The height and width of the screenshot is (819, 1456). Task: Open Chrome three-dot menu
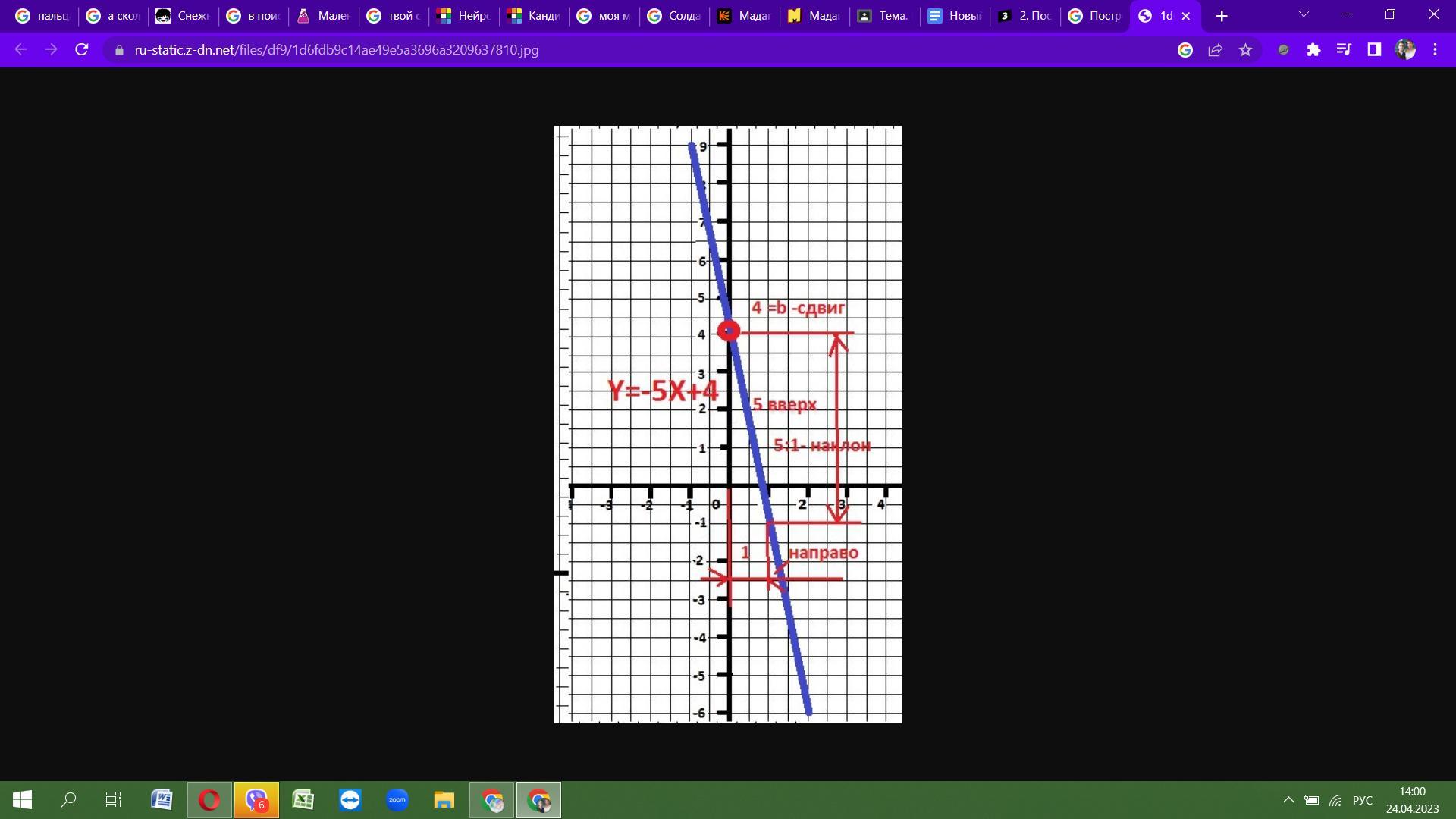pyautogui.click(x=1435, y=50)
